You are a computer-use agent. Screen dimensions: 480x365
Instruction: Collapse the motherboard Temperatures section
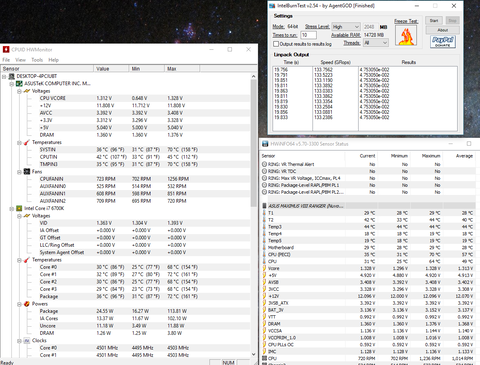19,143
